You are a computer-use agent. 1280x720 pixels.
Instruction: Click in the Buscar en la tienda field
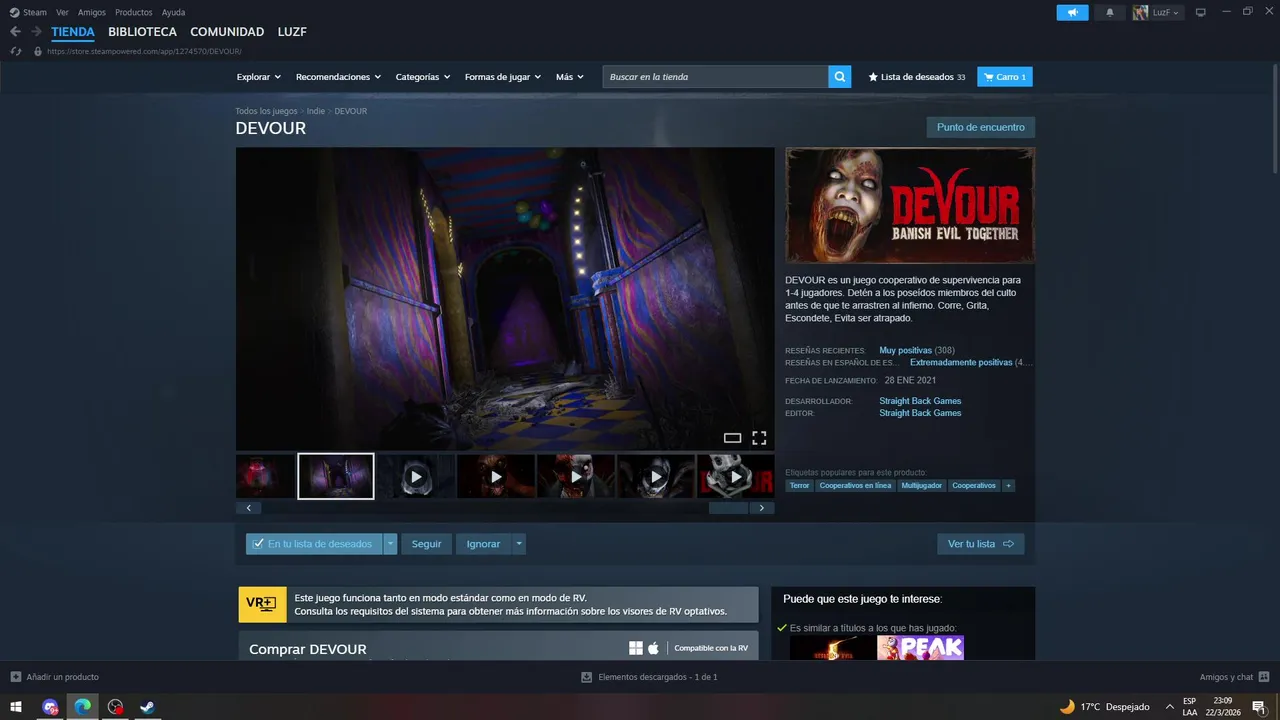[715, 77]
